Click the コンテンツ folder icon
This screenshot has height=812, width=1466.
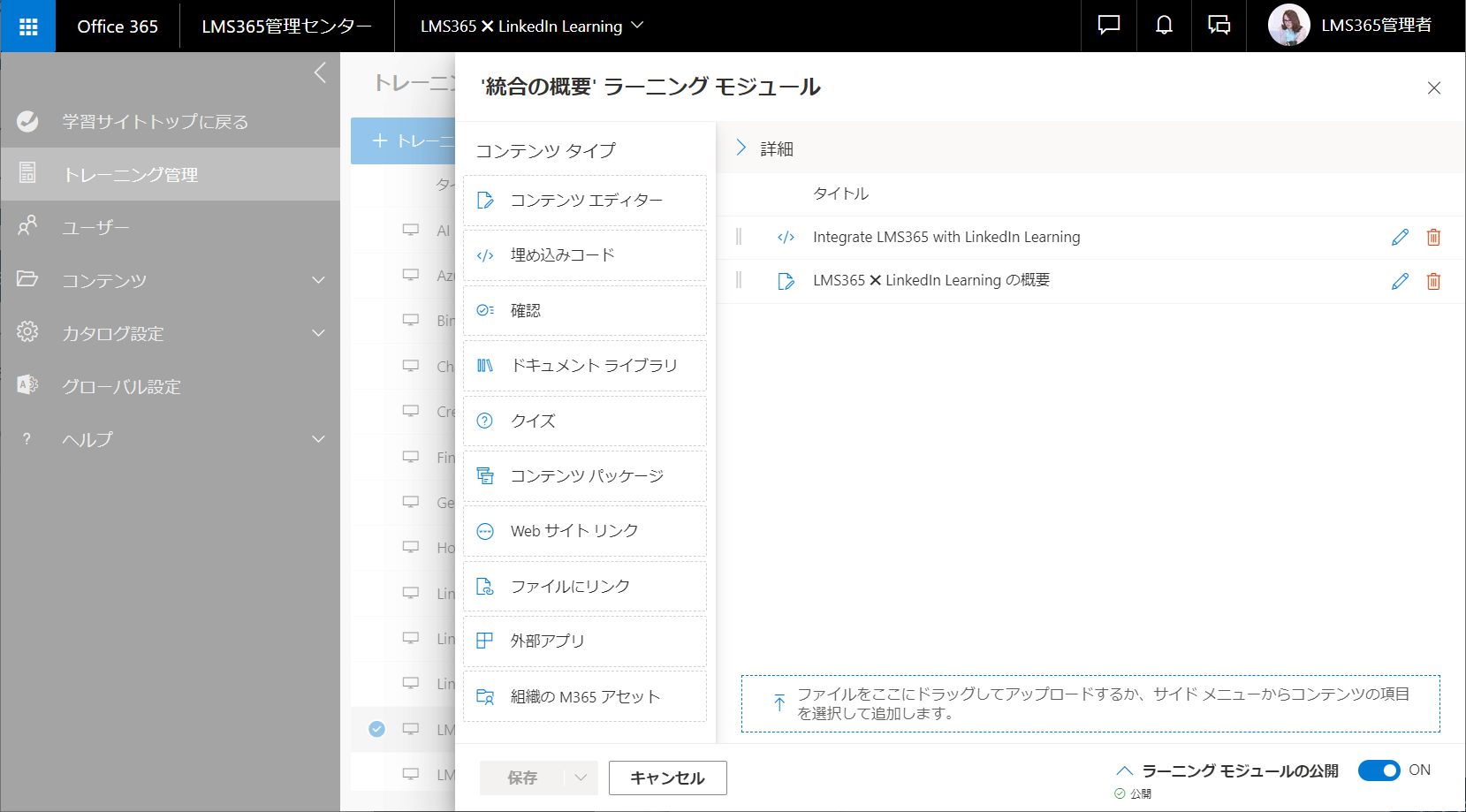[x=27, y=279]
